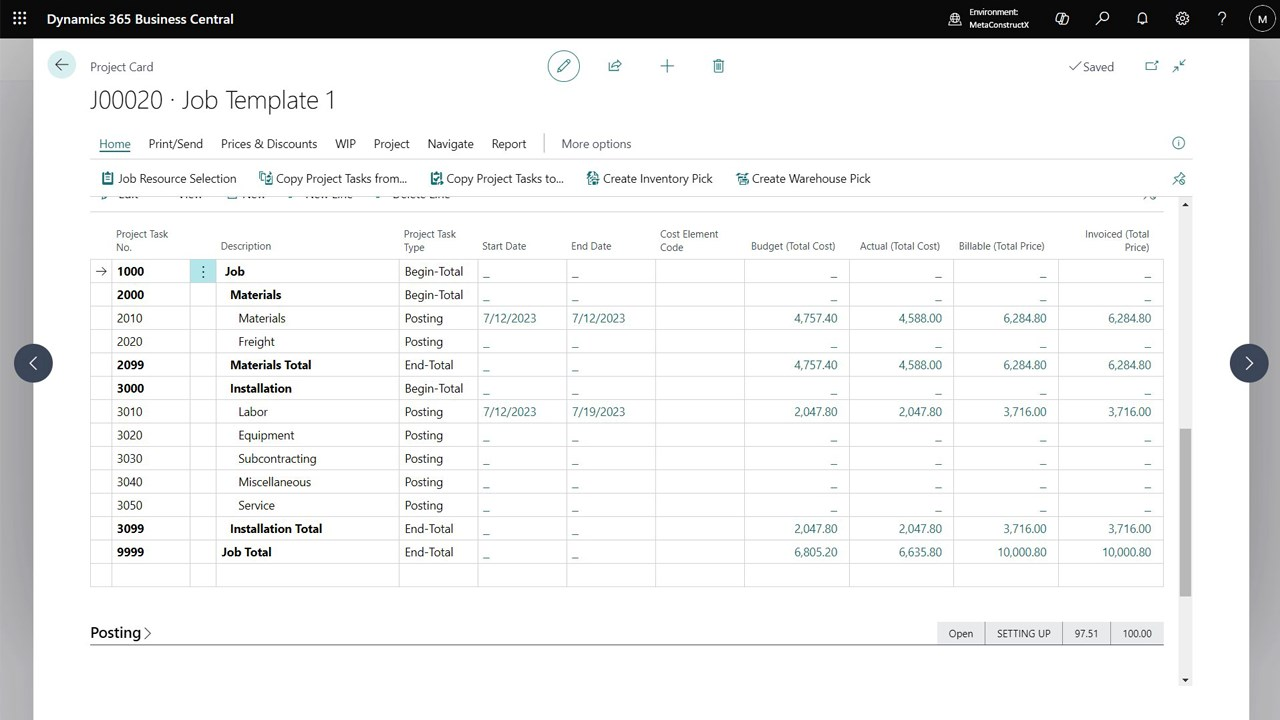This screenshot has width=1280, height=720.
Task: Toggle the pin action bar icon
Action: (x=1179, y=179)
